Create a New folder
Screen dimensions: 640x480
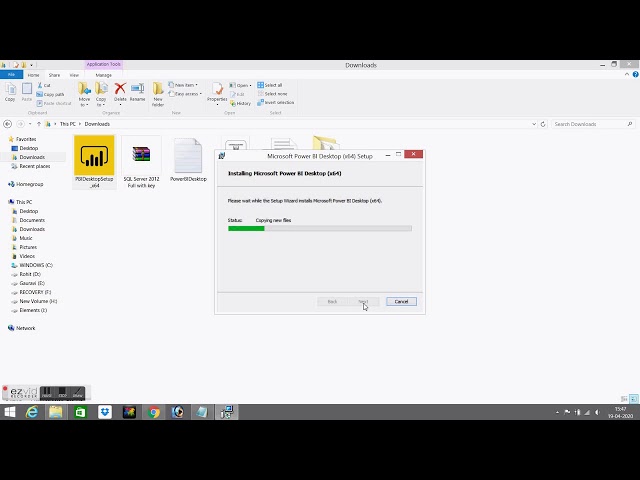pyautogui.click(x=158, y=94)
